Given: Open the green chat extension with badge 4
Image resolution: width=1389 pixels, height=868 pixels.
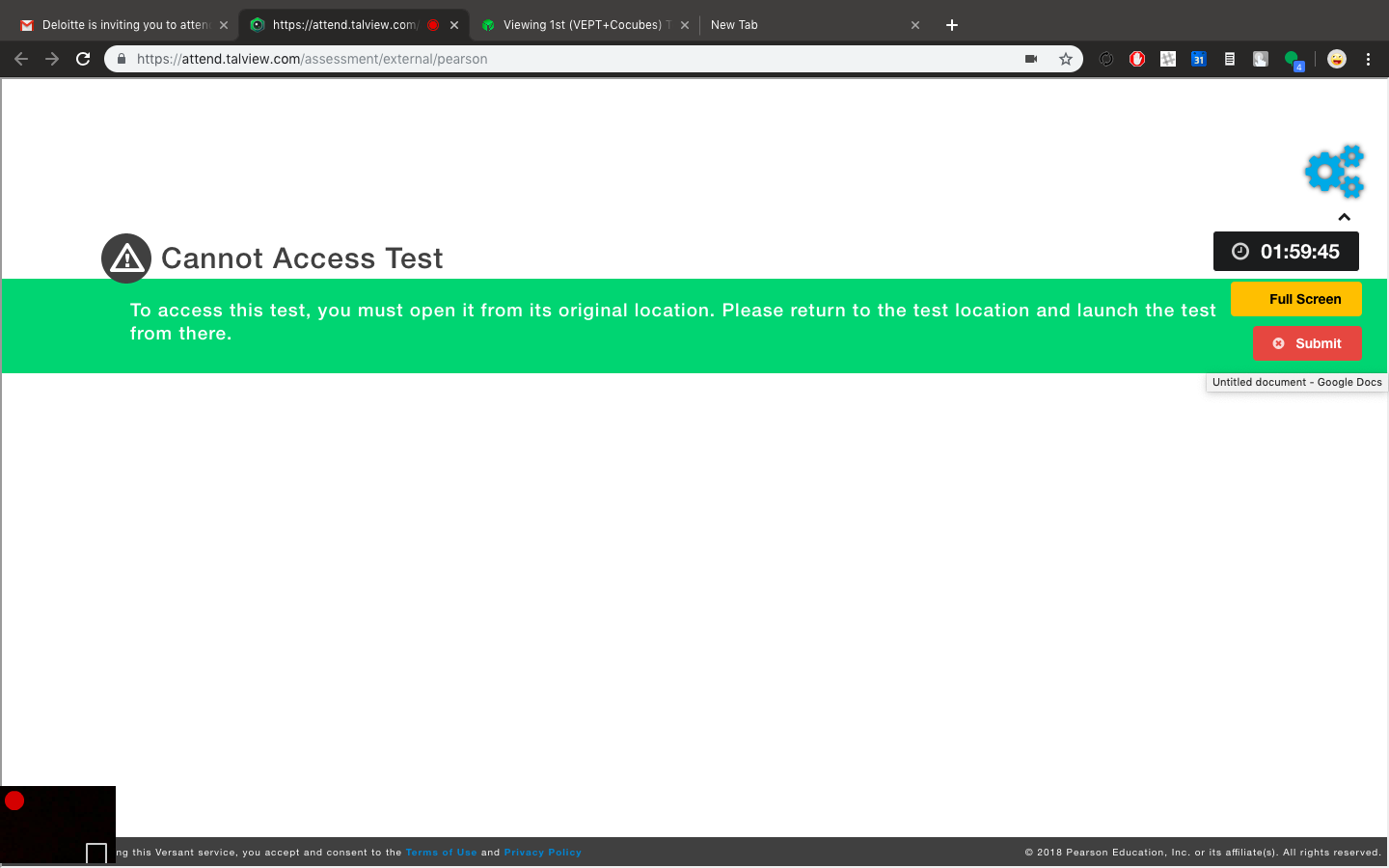Looking at the screenshot, I should (x=1294, y=60).
